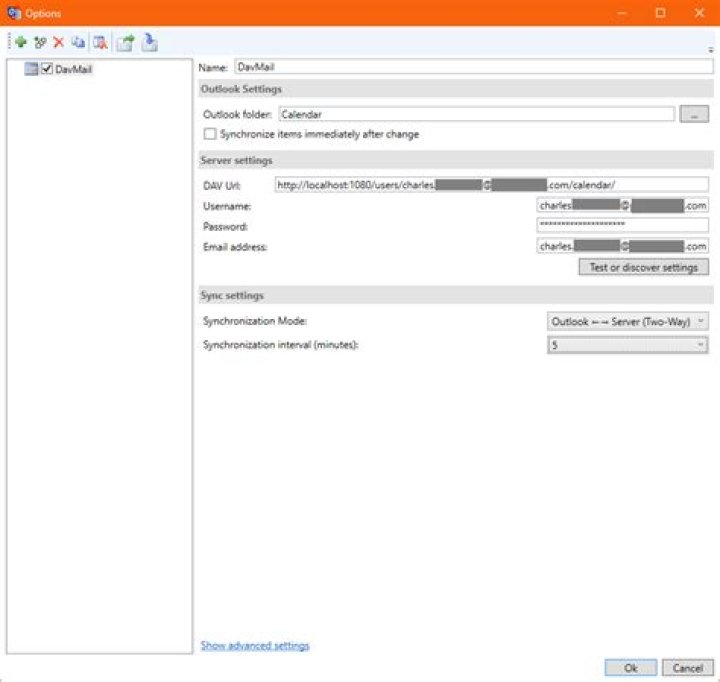The image size is (720, 682).
Task: Click the Options app icon in title bar
Action: tap(14, 13)
